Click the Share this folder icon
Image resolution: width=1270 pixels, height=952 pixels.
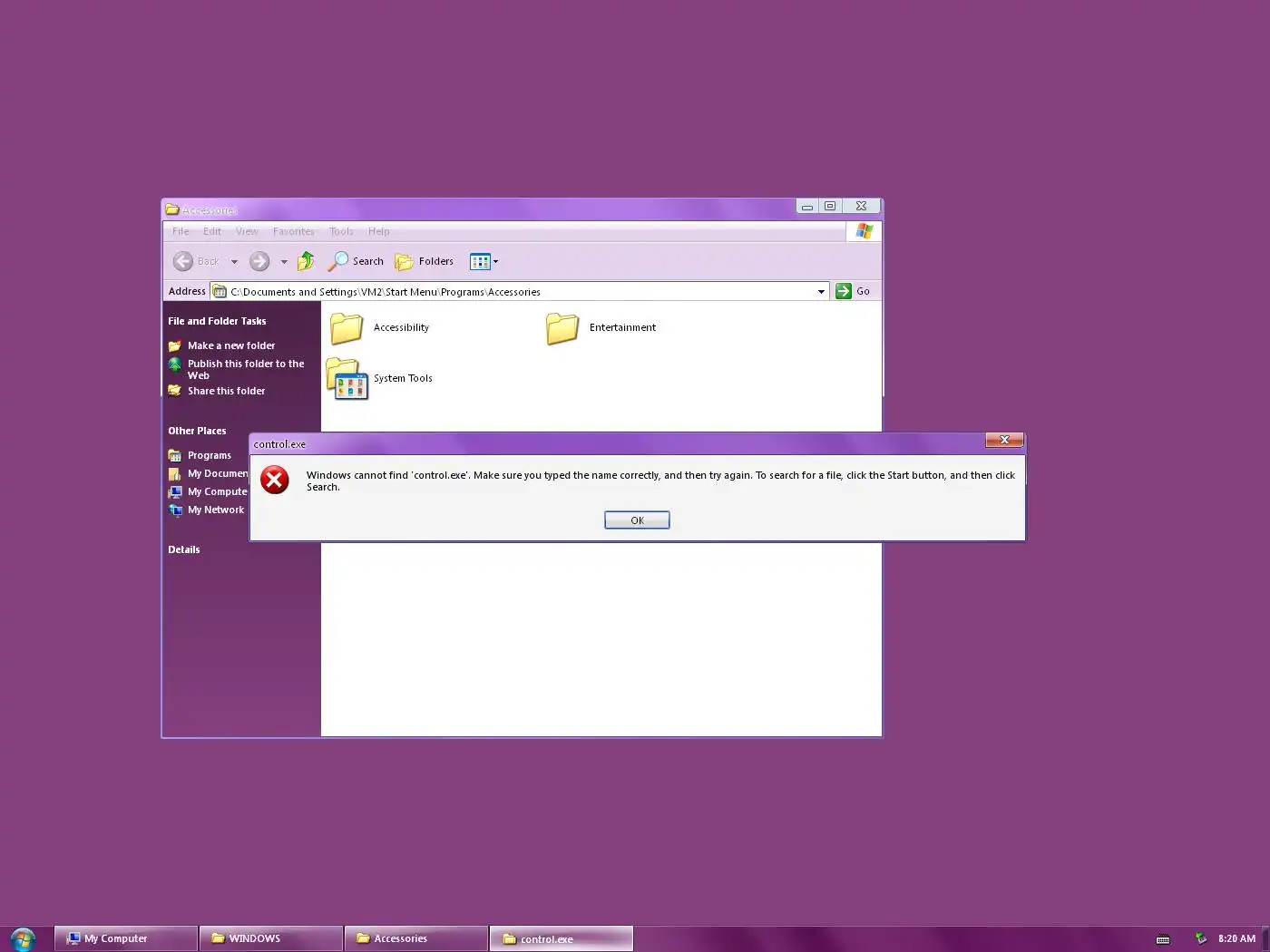(175, 391)
